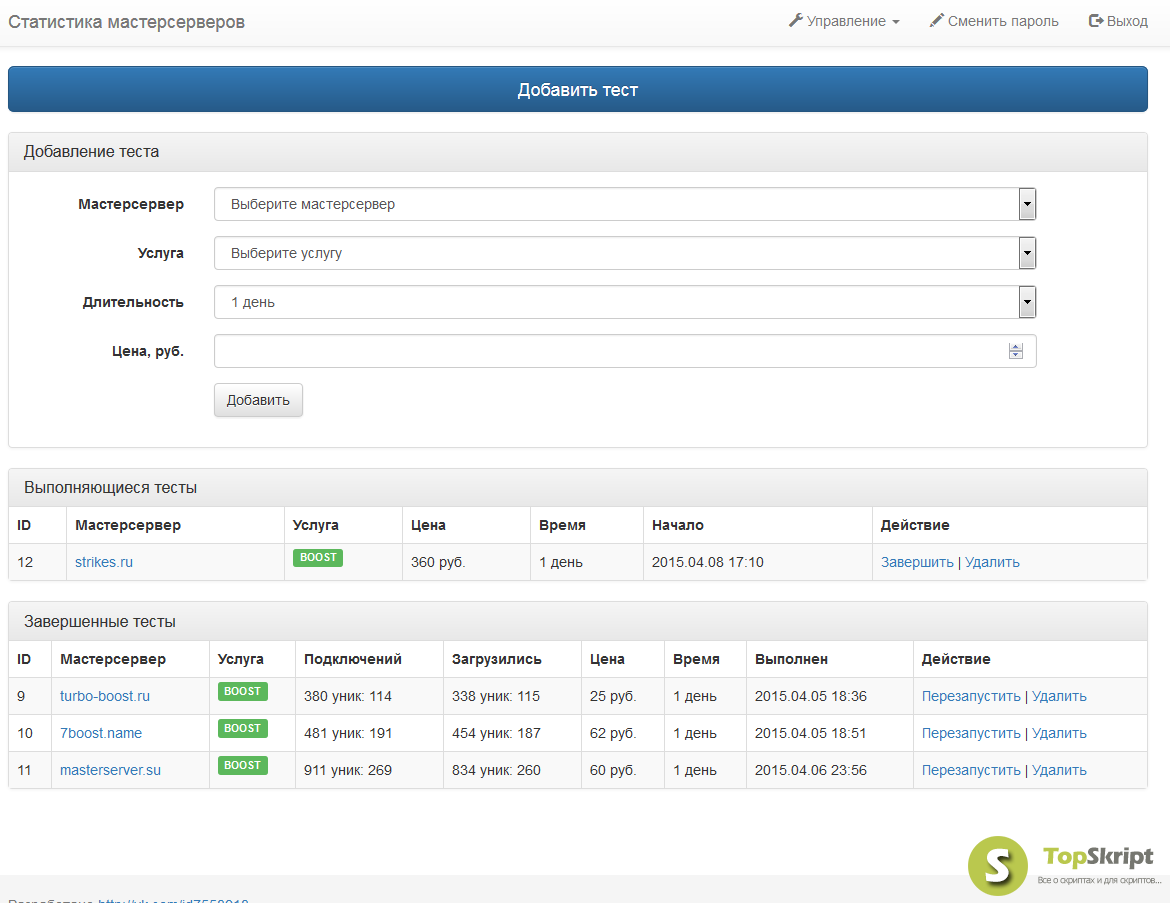Open the Услуга dropdown list
The height and width of the screenshot is (903, 1170).
625,253
